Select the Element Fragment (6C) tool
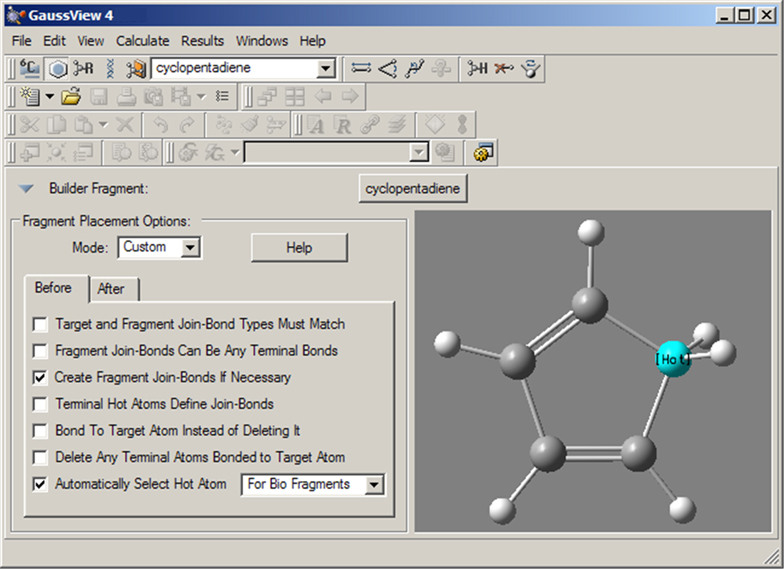 [x=29, y=69]
